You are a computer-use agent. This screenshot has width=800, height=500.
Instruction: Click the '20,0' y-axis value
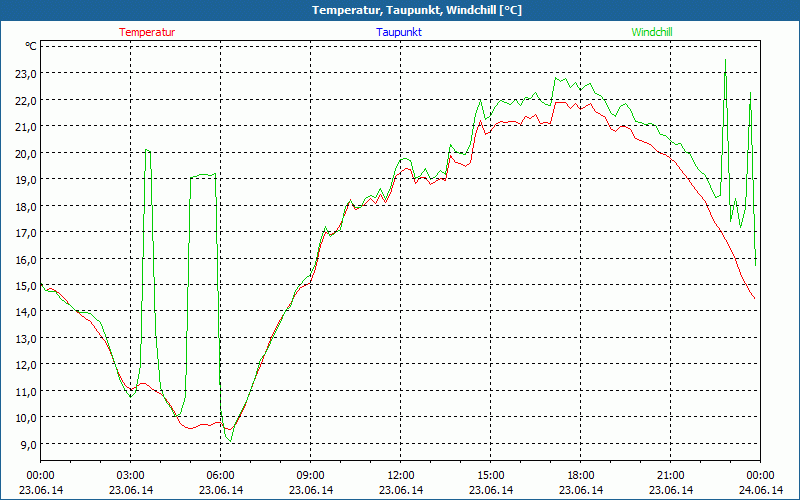[x=26, y=154]
